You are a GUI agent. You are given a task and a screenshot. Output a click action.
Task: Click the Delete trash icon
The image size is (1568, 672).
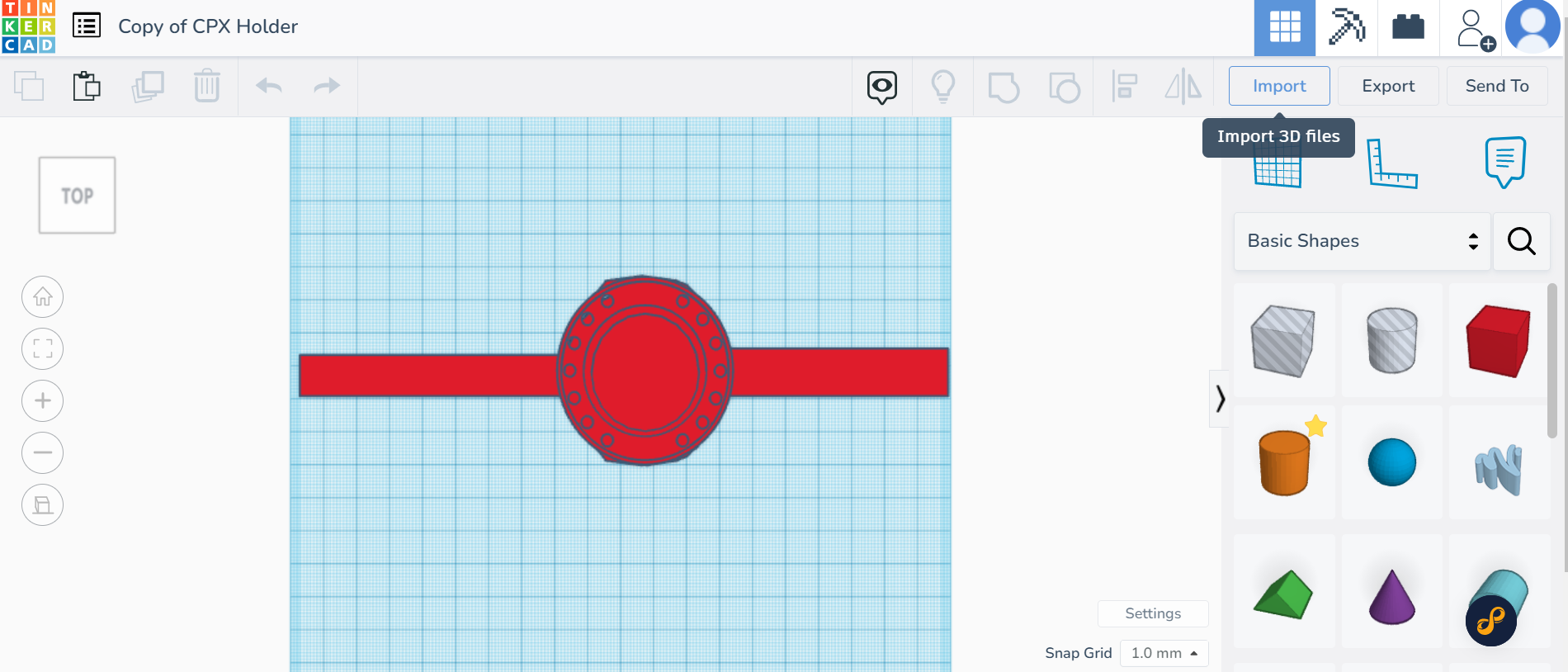pos(207,86)
